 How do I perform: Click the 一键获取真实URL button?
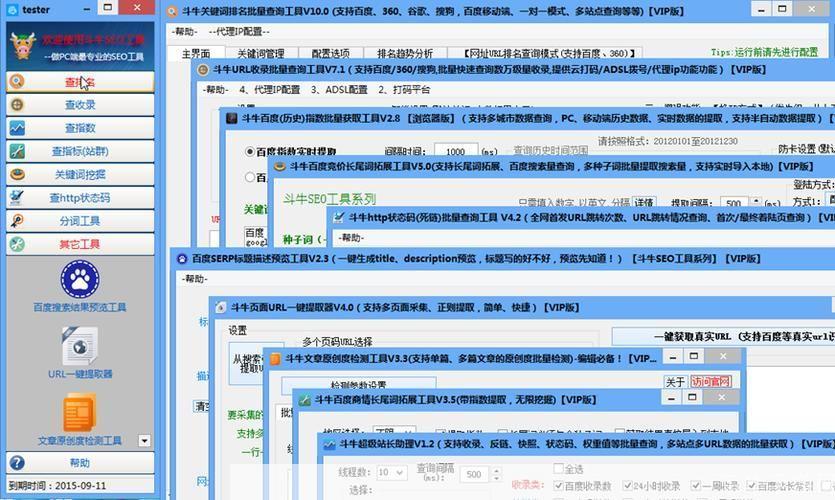723,337
